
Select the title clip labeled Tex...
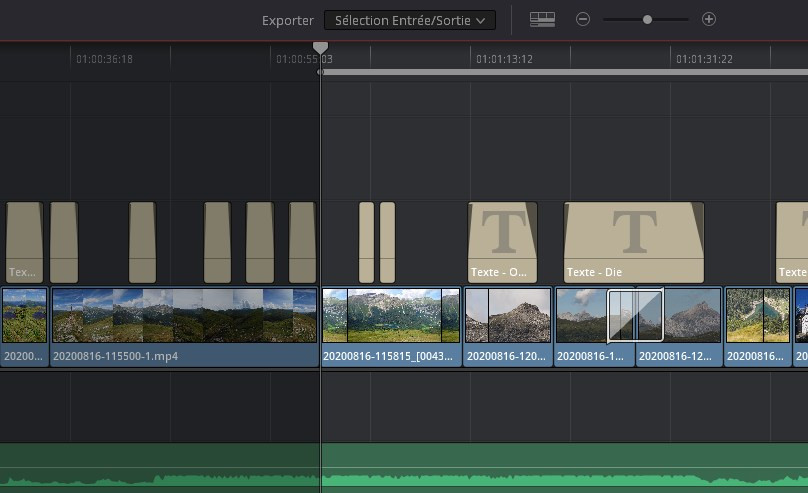(x=24, y=242)
